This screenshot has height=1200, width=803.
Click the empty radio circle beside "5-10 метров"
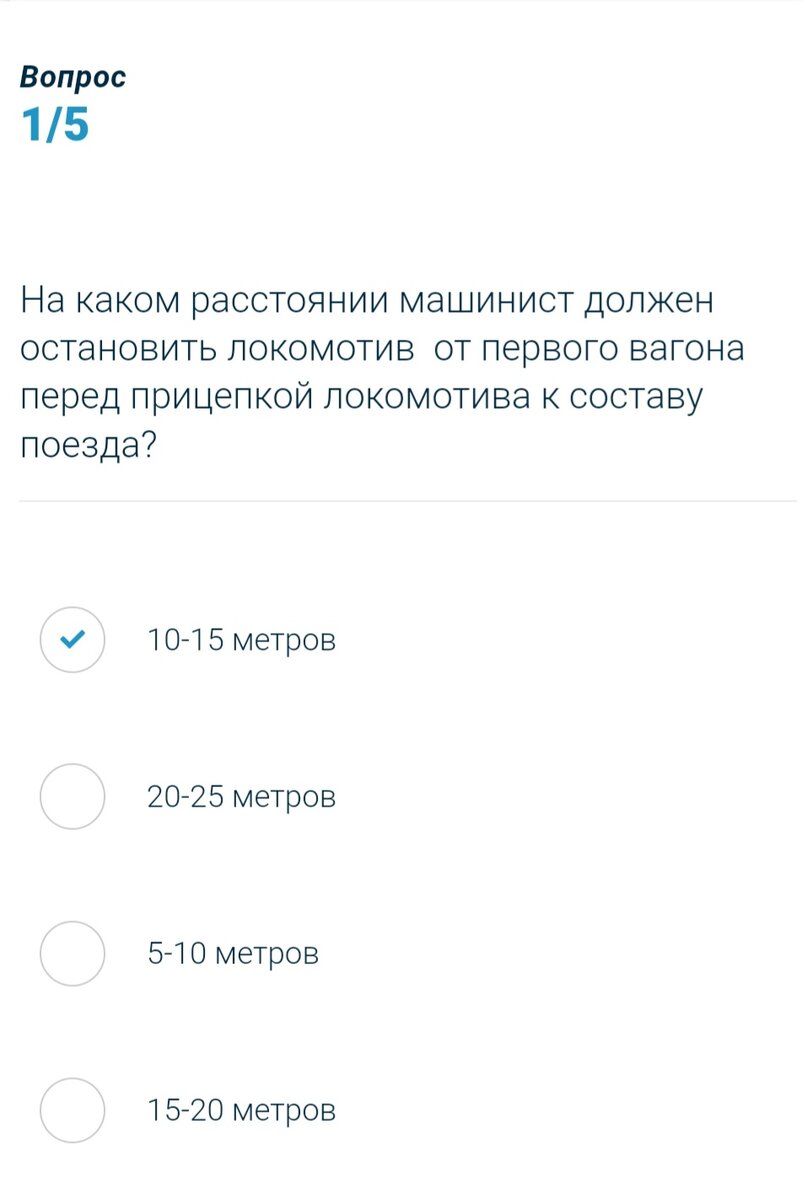point(73,953)
